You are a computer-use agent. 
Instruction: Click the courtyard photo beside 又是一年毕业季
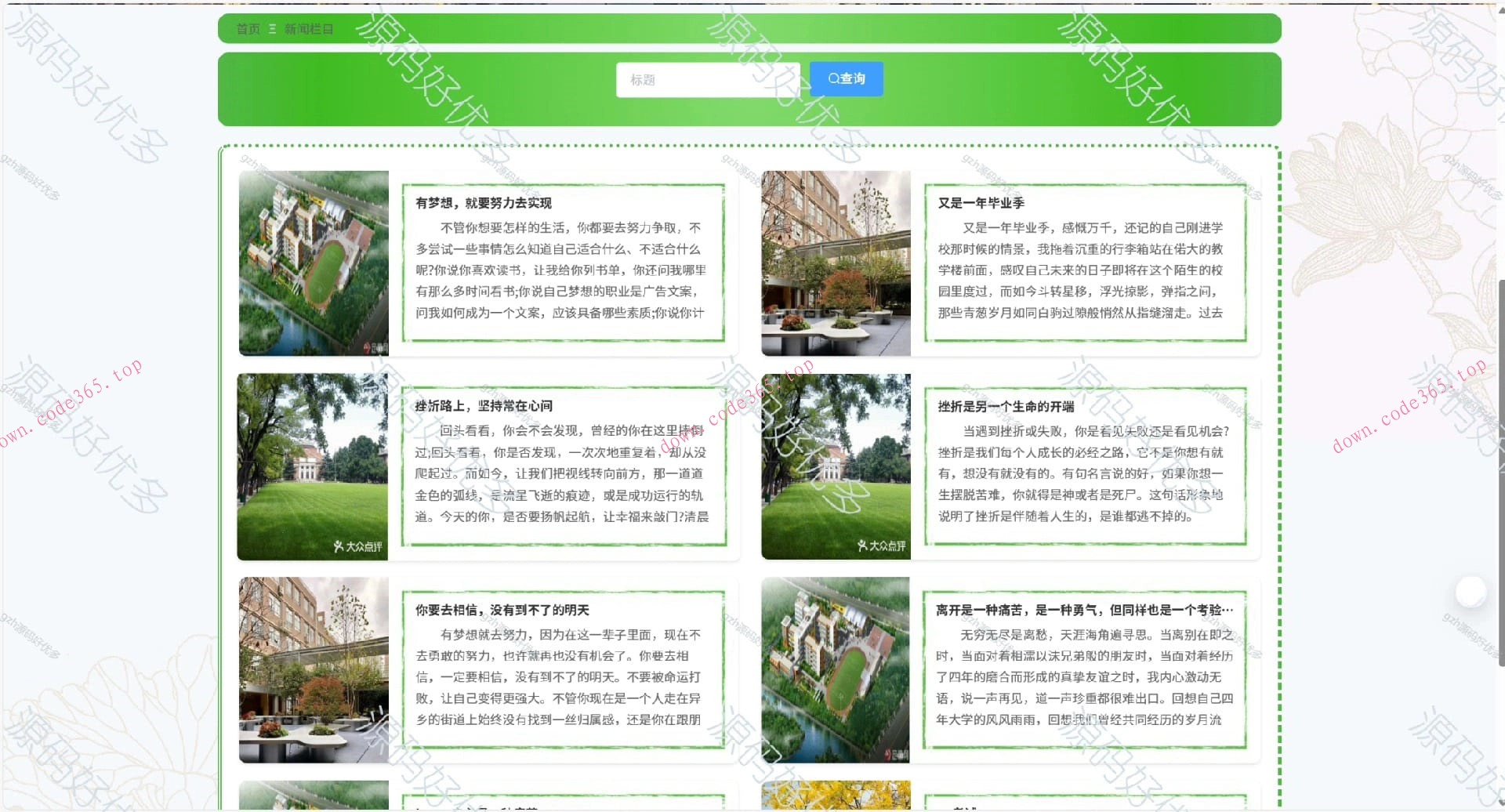(x=836, y=264)
